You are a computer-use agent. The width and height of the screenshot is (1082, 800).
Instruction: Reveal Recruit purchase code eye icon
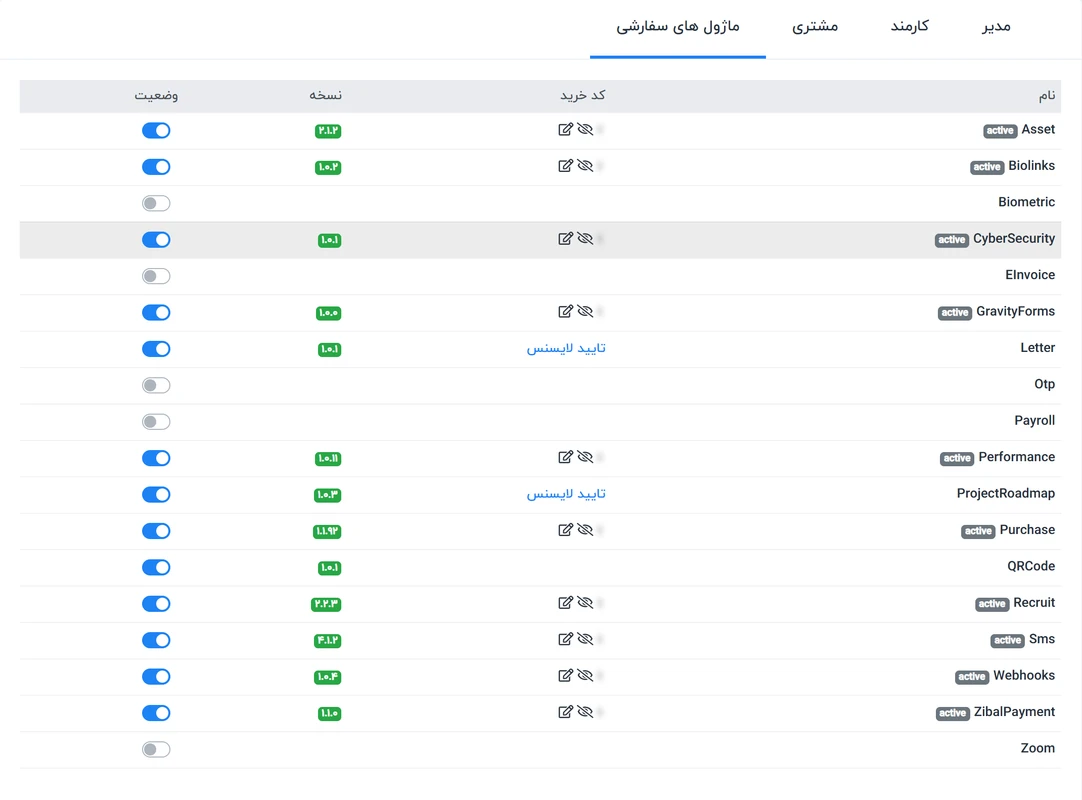[x=585, y=603]
